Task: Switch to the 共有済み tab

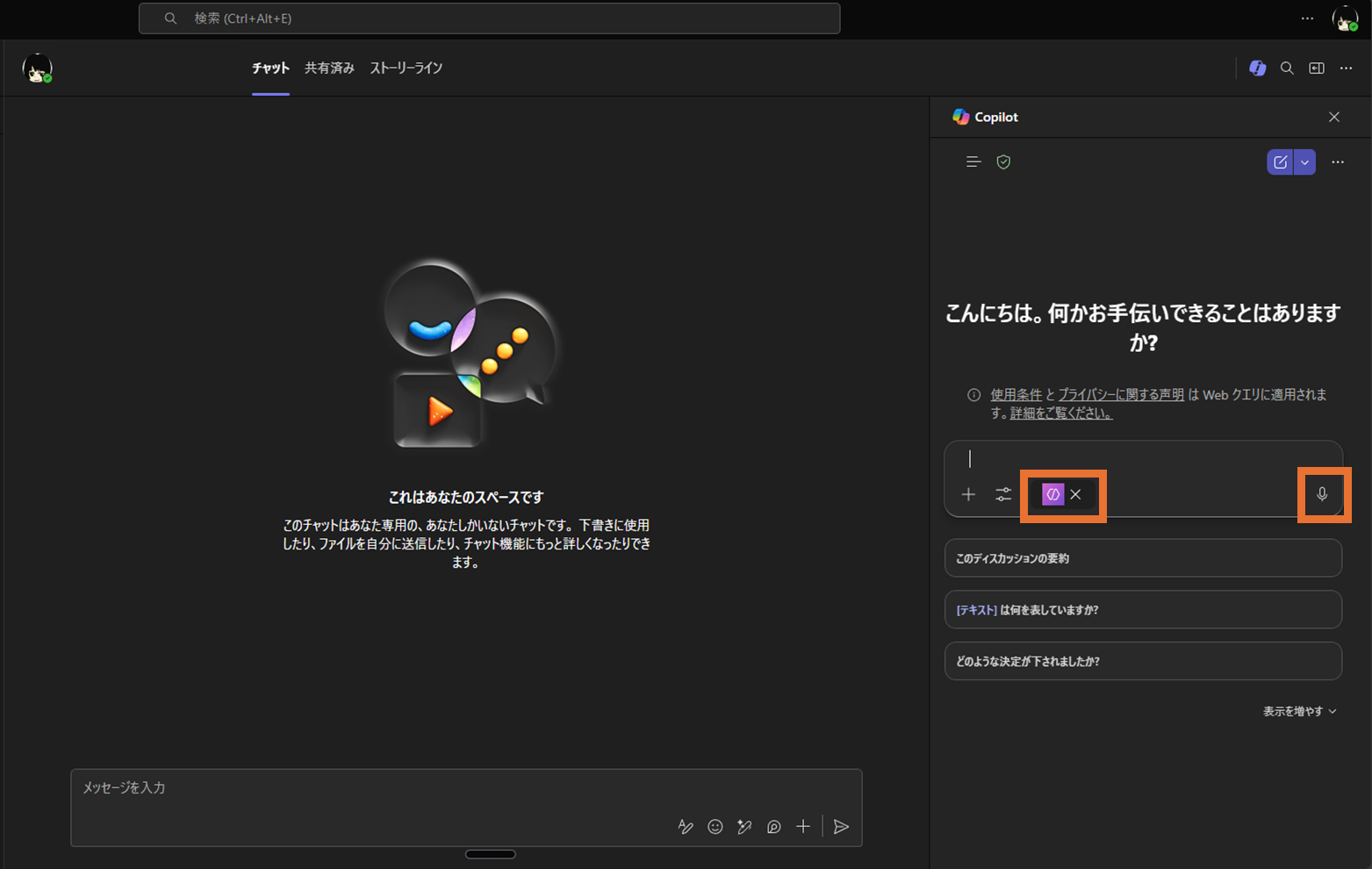Action: 329,68
